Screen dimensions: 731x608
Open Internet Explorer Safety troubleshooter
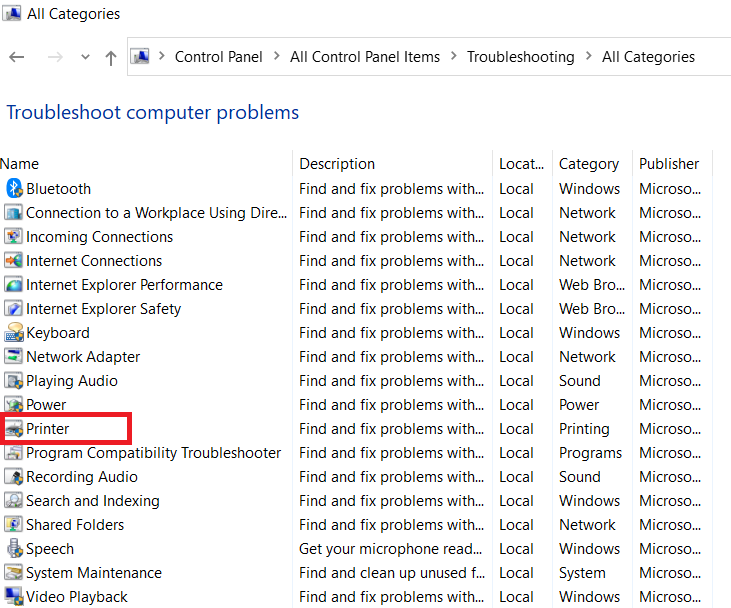103,309
